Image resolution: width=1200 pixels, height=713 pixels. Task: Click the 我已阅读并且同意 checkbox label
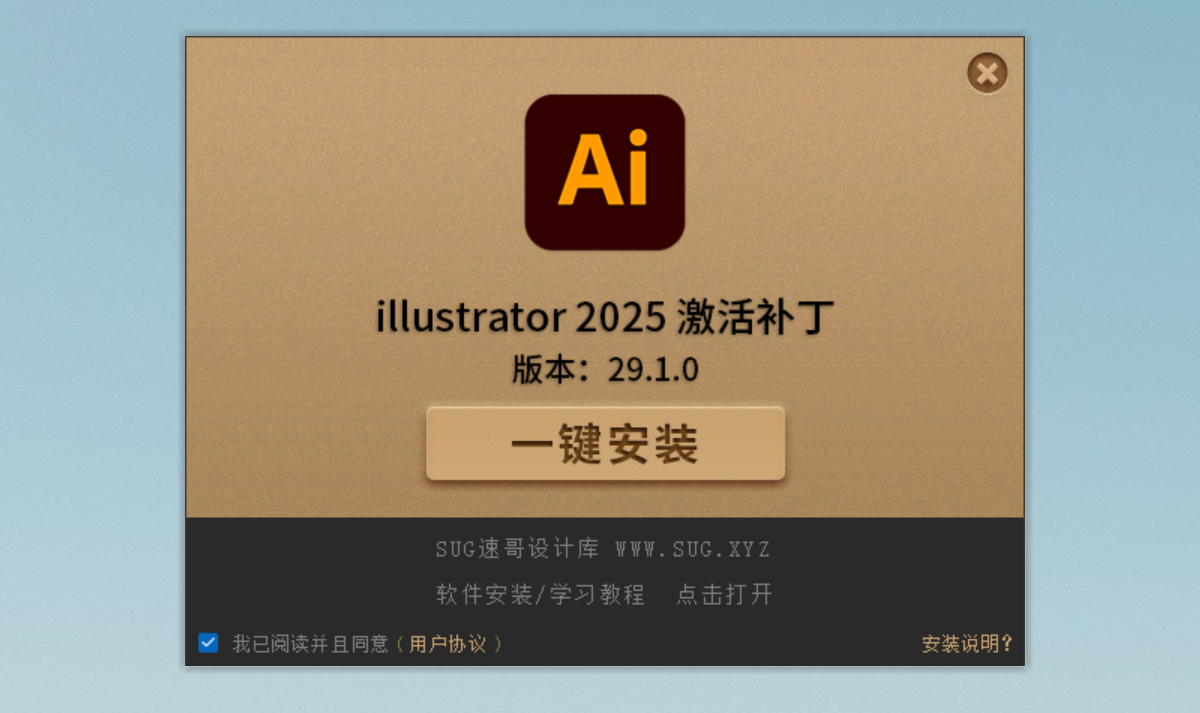(x=310, y=644)
